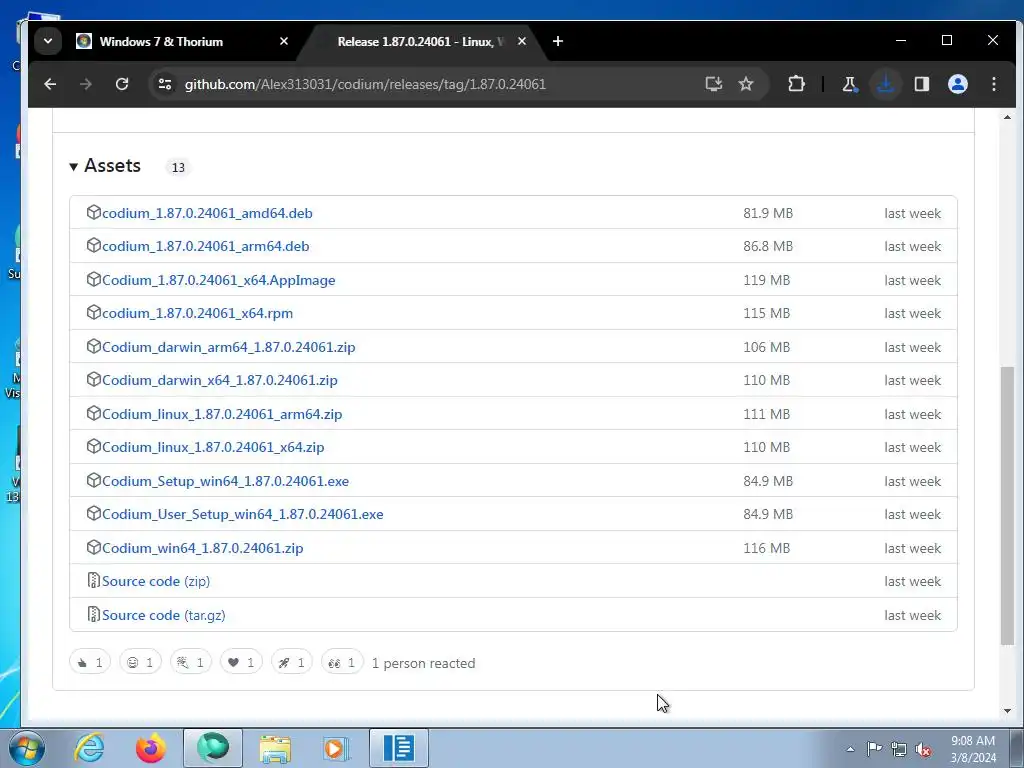Viewport: 1024px width, 768px height.
Task: Close the Release 1.87.0.24061 tab
Action: pyautogui.click(x=522, y=41)
